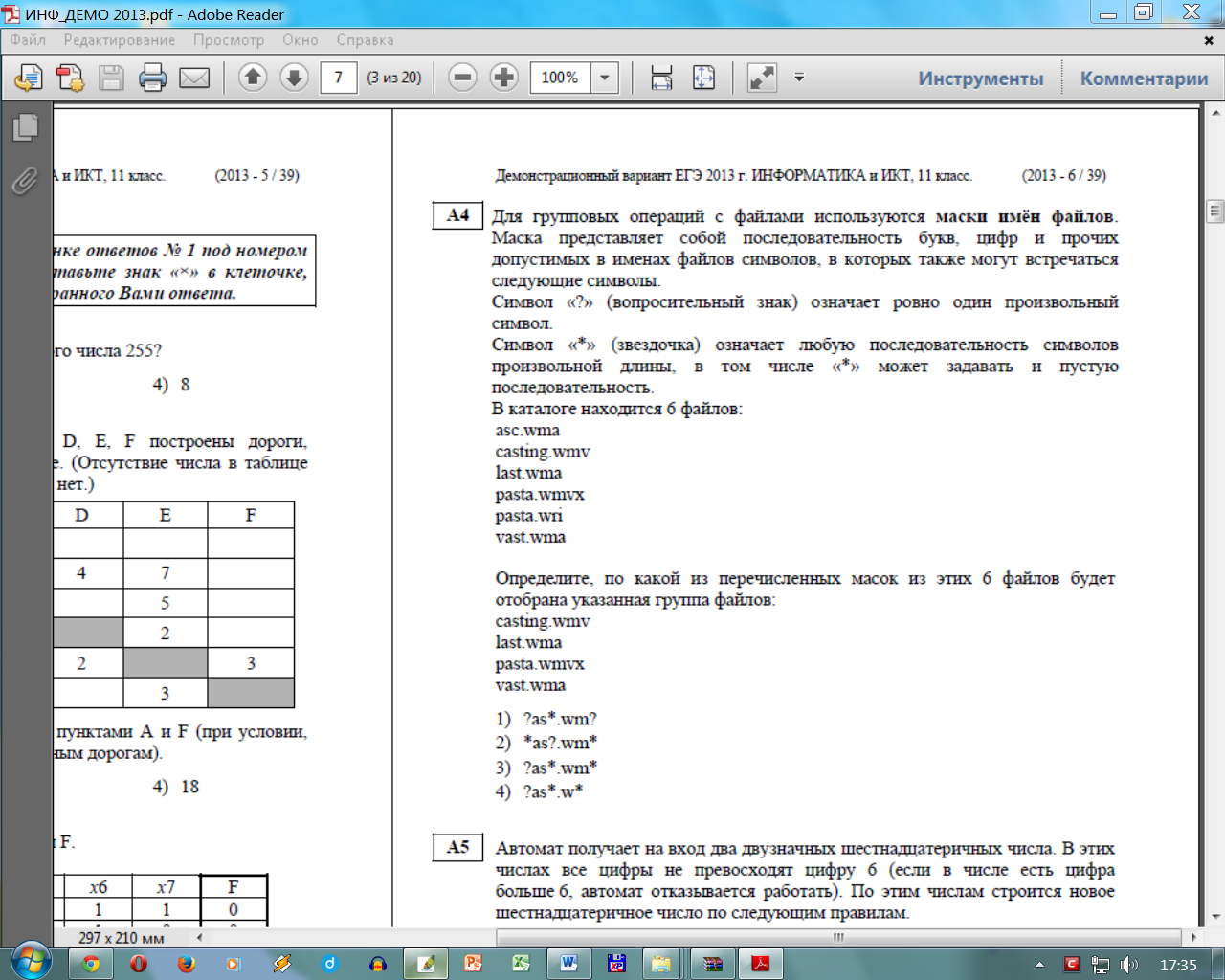Click file name pasta.wri in list

click(528, 516)
